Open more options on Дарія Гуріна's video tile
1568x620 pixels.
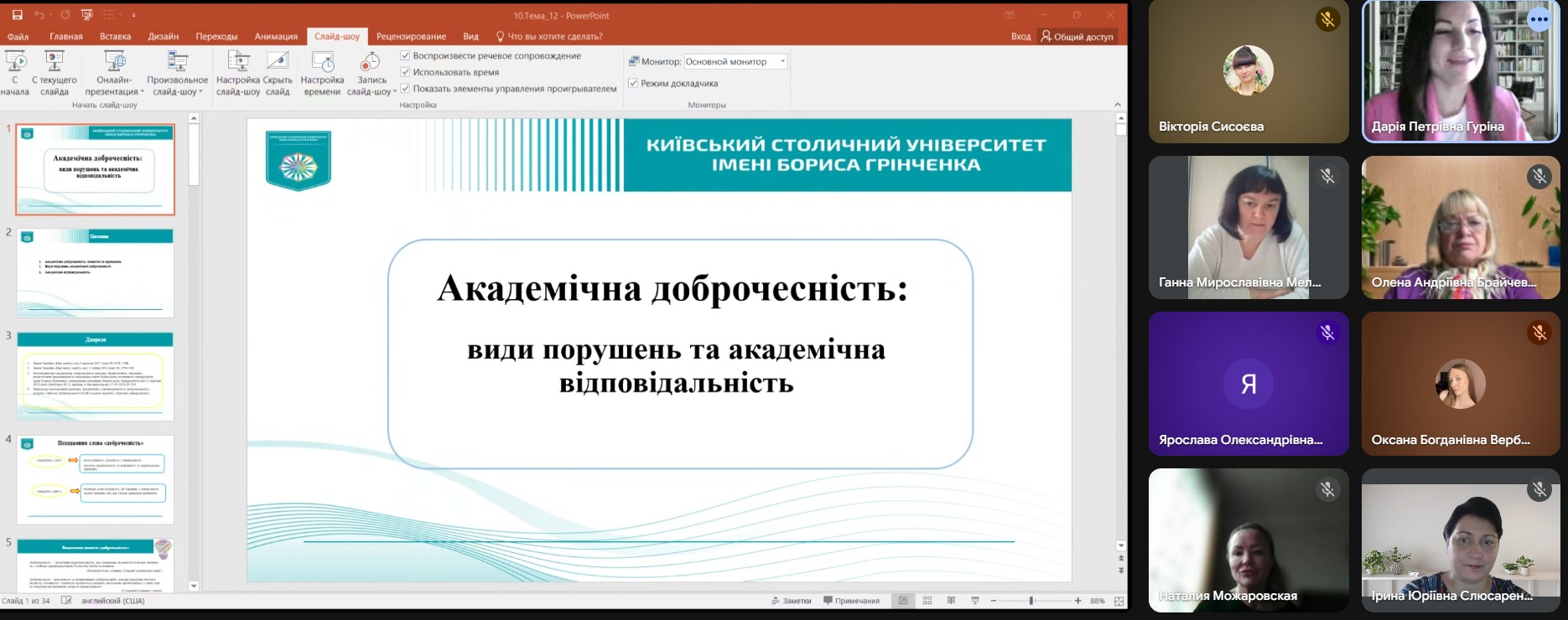tap(1539, 19)
